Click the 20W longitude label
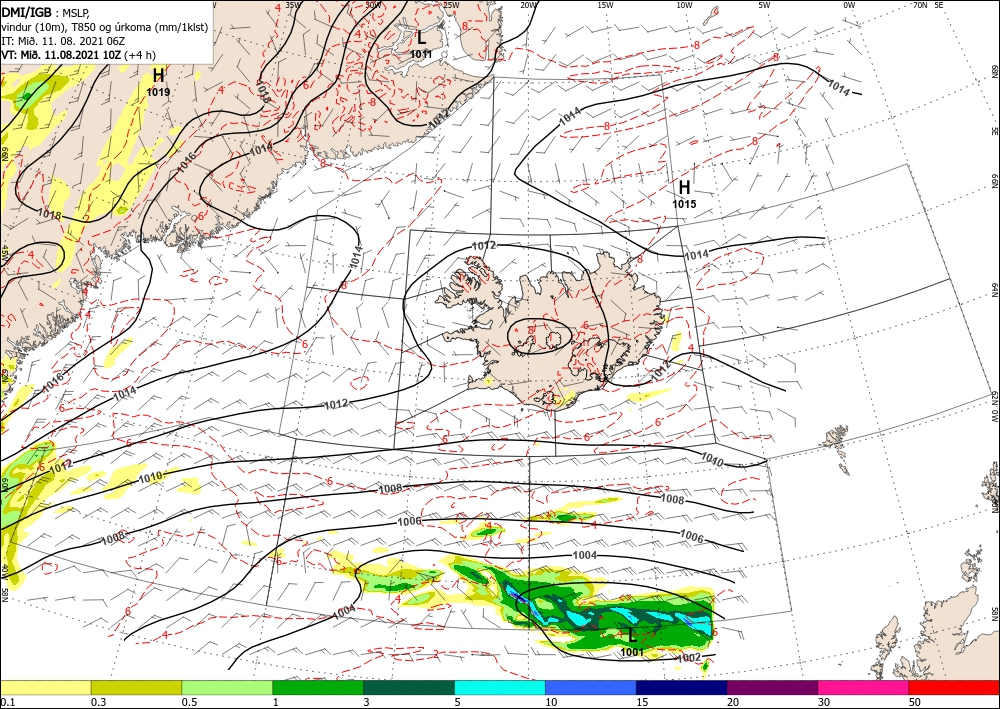1000x709 pixels. pos(528,5)
